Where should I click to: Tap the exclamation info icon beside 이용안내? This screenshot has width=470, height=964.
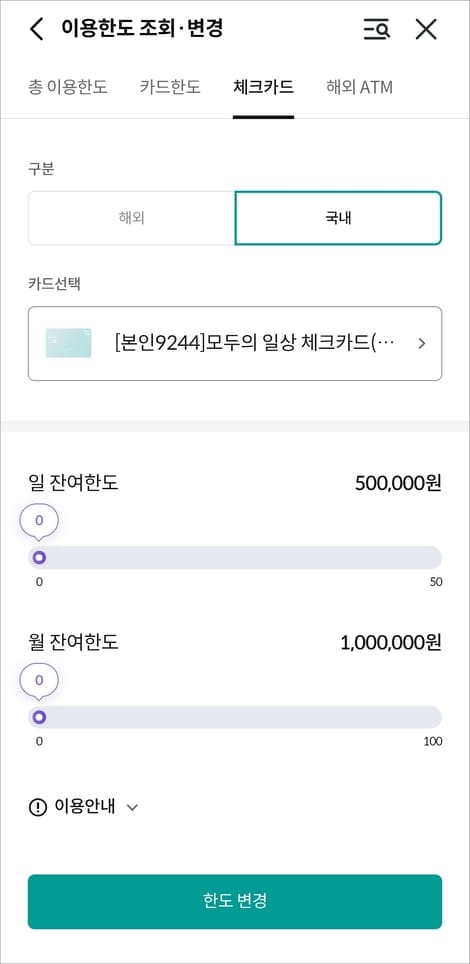(x=38, y=807)
